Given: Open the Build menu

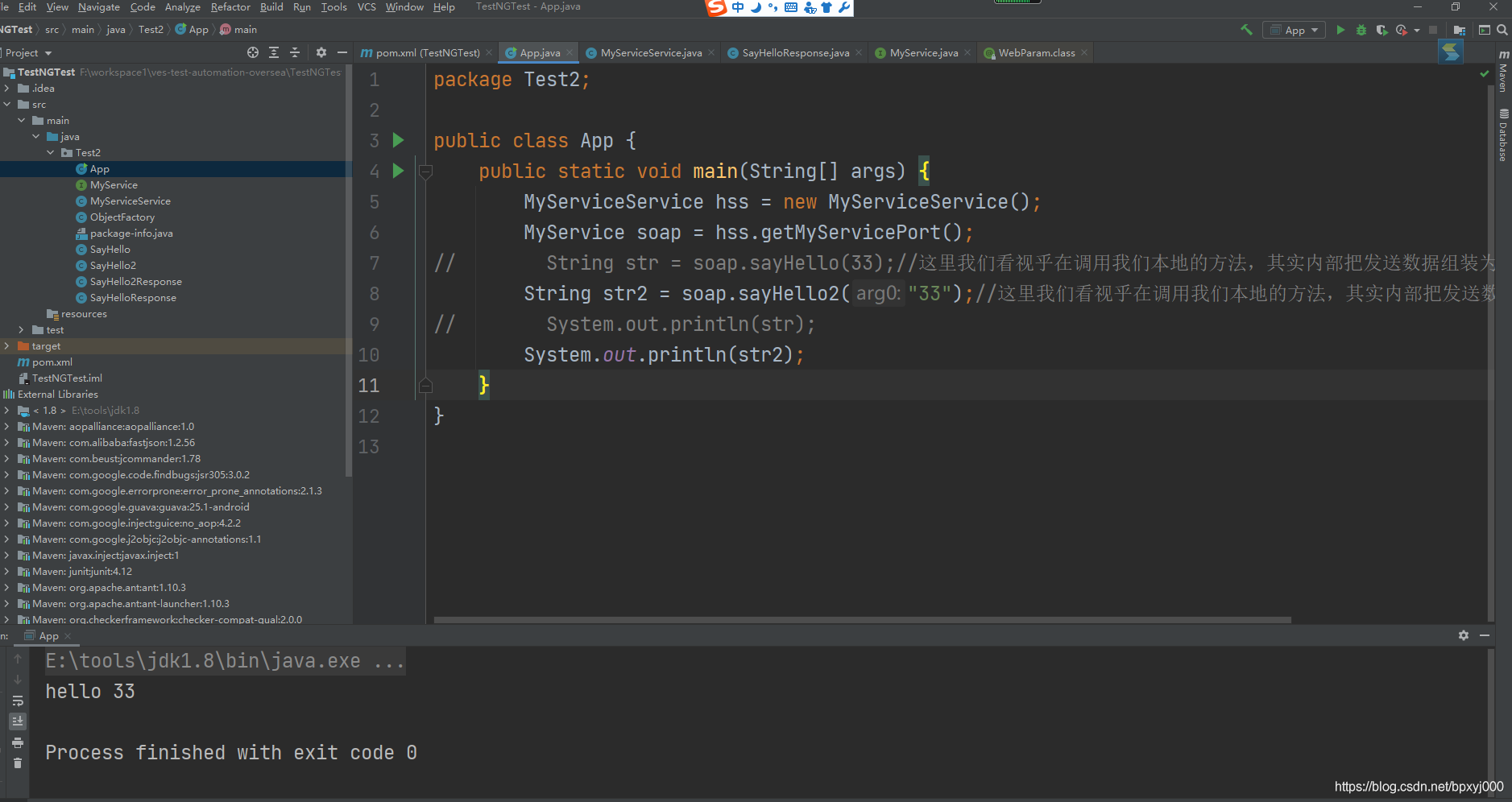Looking at the screenshot, I should [271, 7].
